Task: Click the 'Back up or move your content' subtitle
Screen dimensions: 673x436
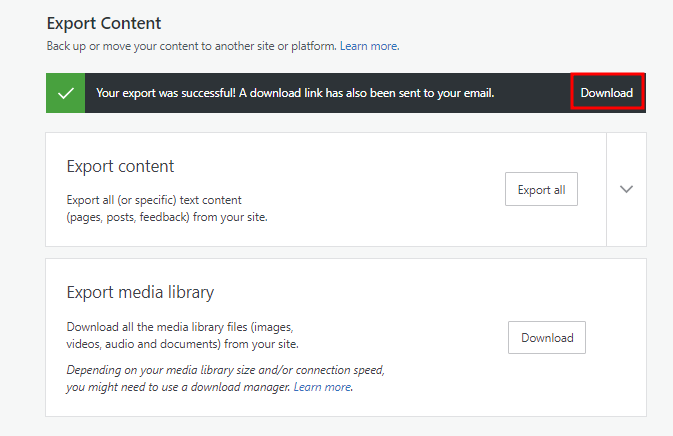Action: click(x=190, y=46)
